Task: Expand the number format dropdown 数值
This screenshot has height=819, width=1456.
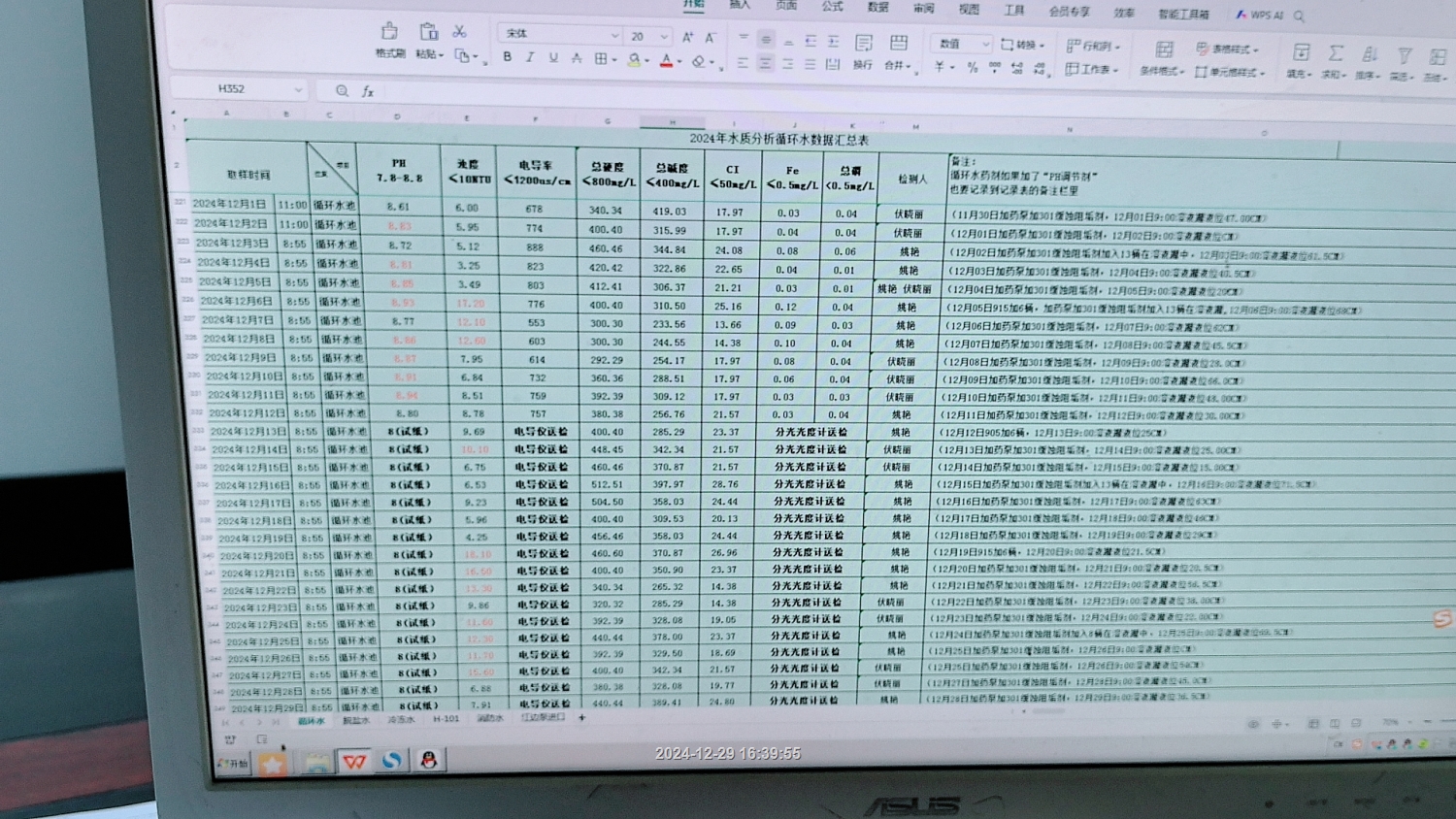Action: (963, 44)
